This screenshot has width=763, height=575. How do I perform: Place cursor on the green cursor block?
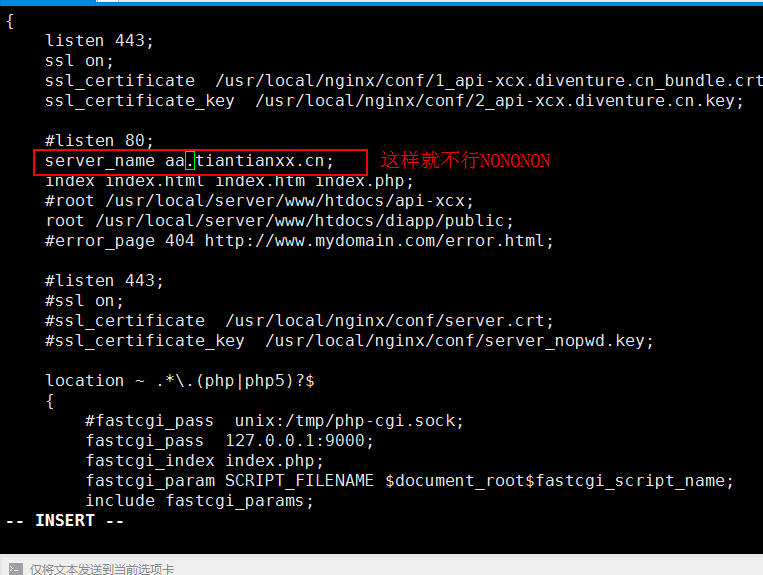tap(190, 161)
